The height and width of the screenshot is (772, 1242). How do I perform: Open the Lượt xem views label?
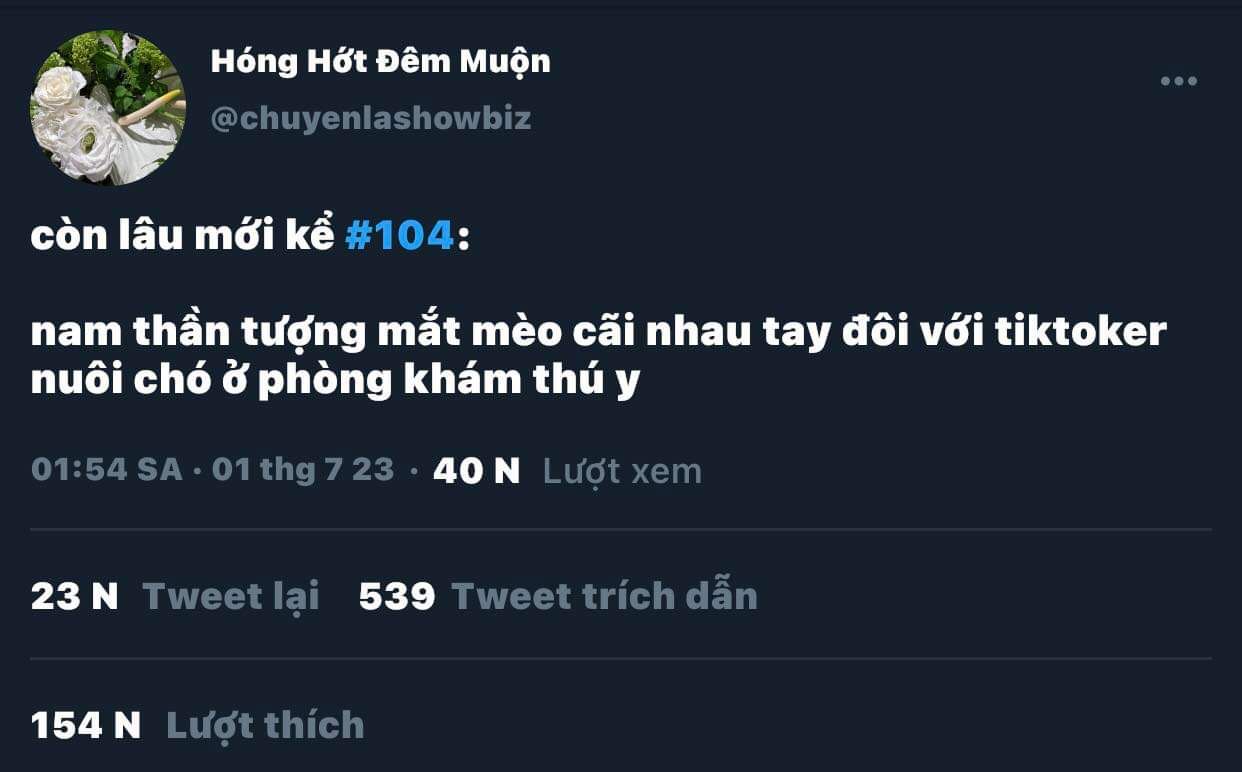tap(622, 471)
